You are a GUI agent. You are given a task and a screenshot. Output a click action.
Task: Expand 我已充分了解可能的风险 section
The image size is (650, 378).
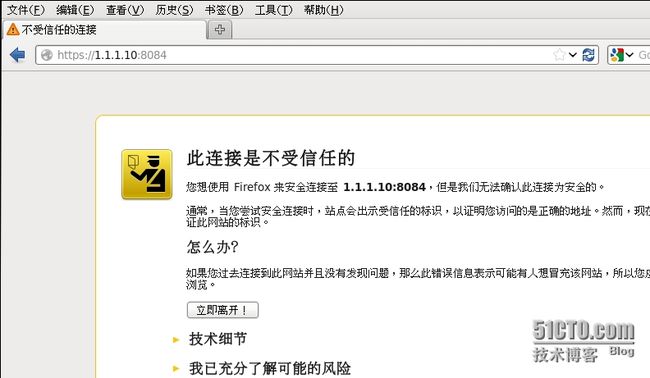(269, 368)
